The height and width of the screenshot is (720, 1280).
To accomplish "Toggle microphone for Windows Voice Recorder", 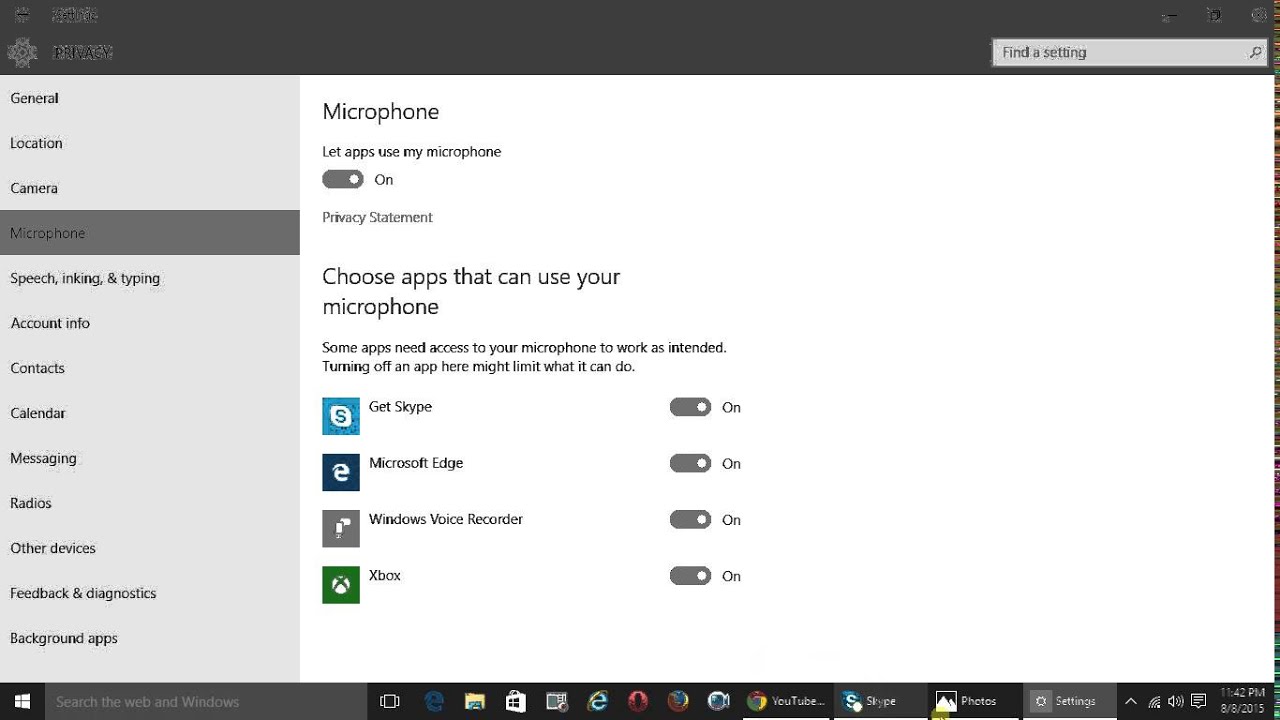I will click(x=690, y=519).
